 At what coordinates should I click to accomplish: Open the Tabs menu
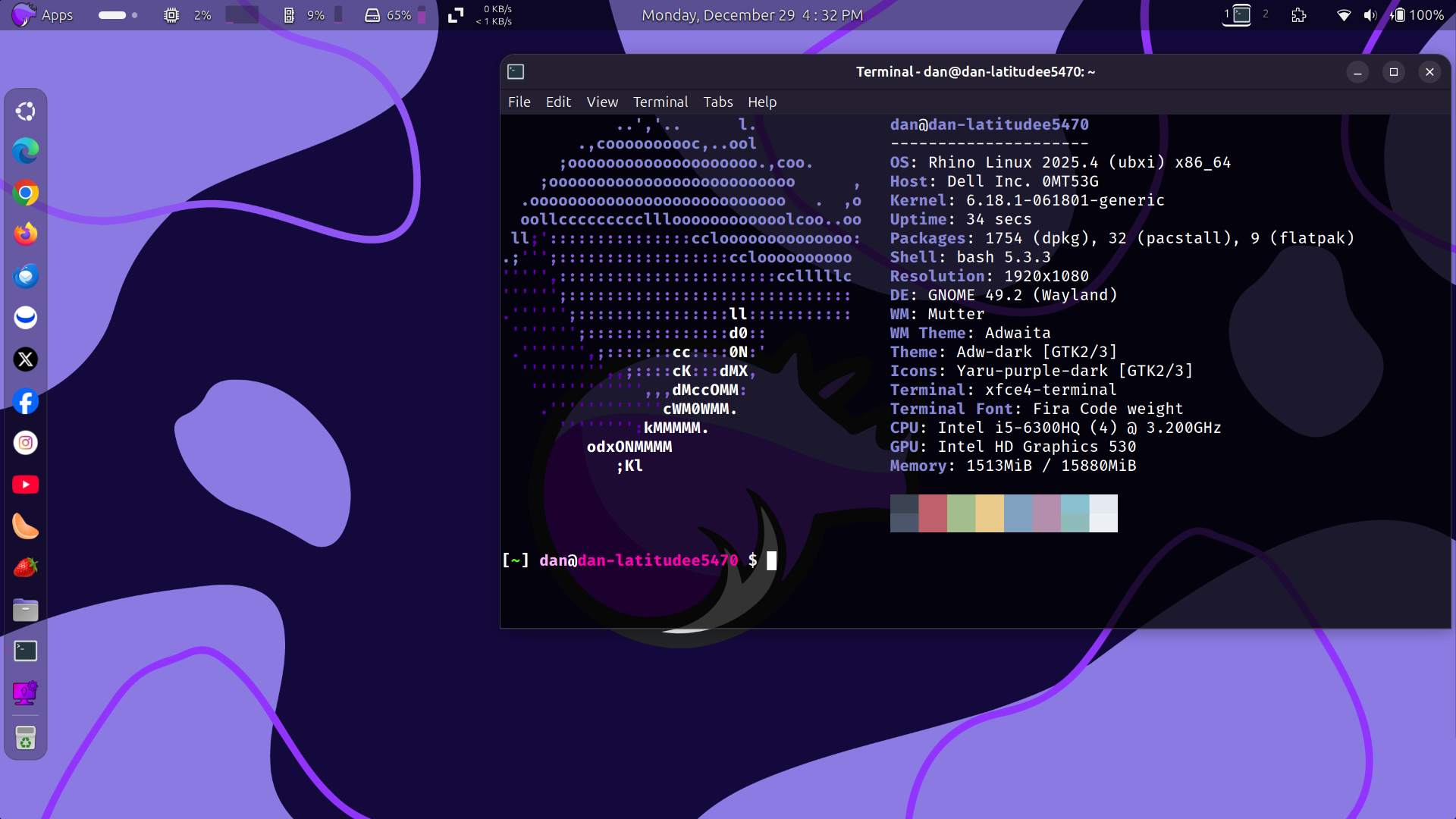click(x=717, y=102)
